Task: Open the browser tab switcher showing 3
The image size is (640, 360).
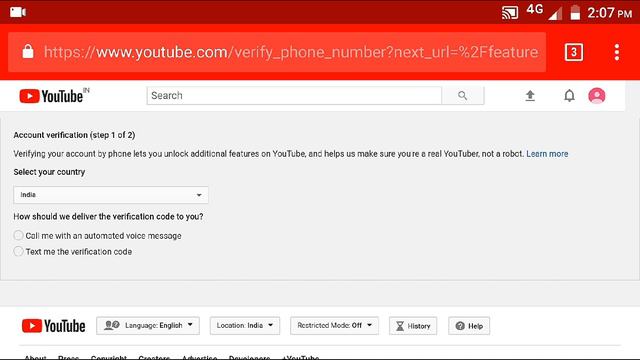Action: coord(573,52)
